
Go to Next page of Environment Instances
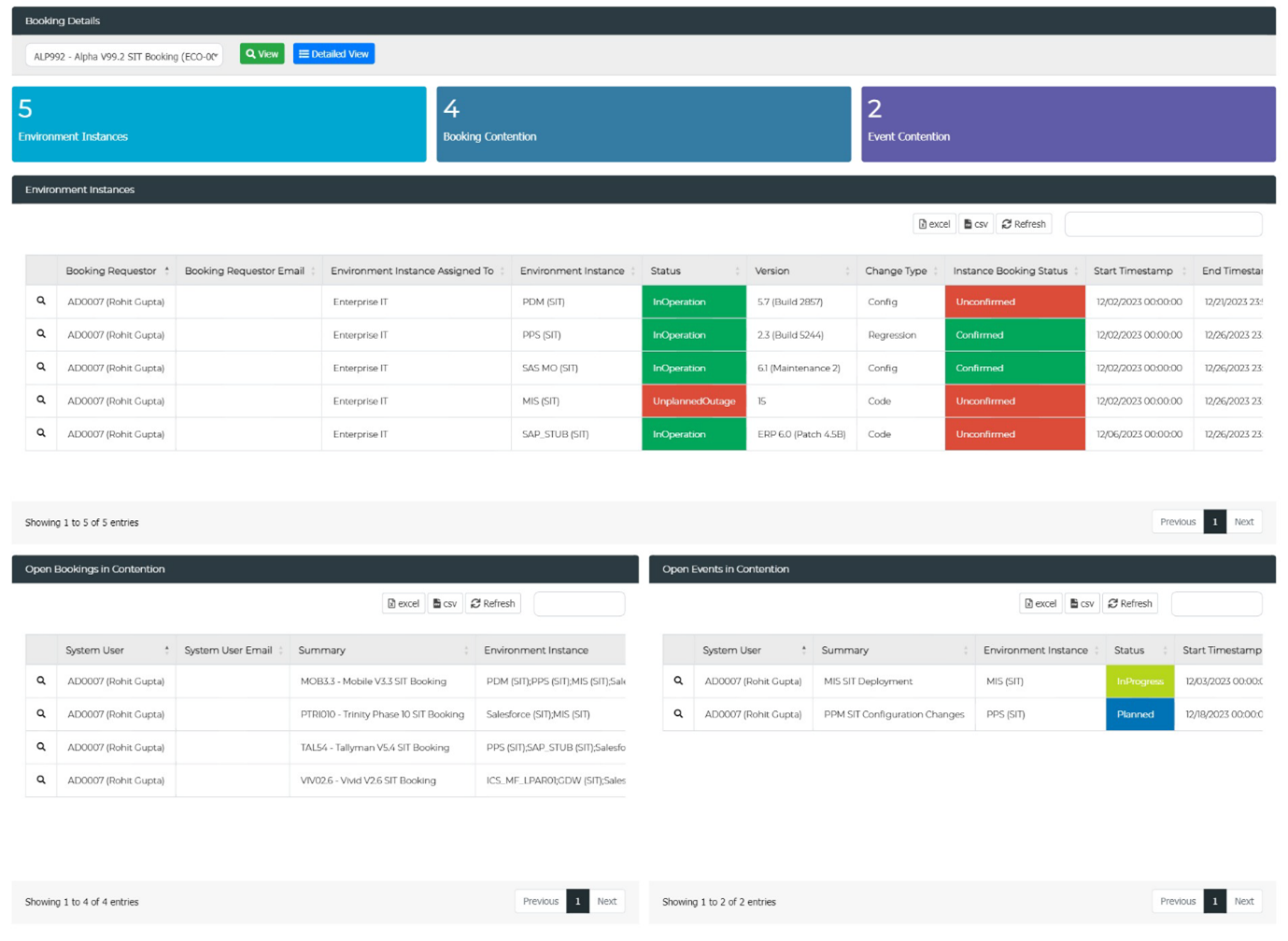point(1244,522)
